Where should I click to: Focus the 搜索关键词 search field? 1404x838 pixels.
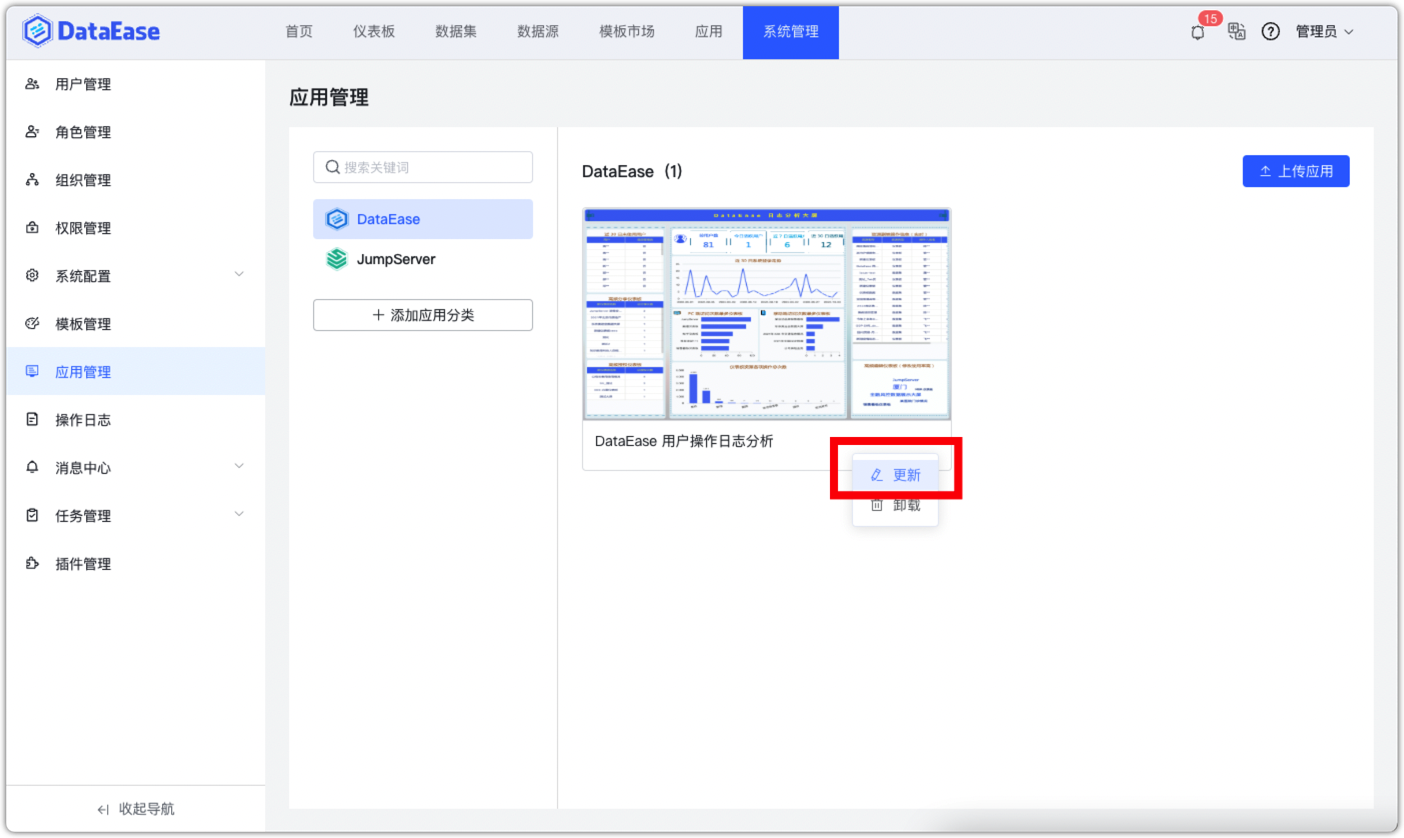click(x=423, y=168)
